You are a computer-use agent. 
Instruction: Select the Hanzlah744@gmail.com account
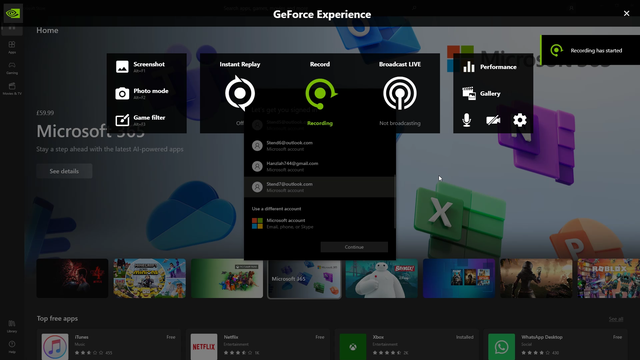[x=319, y=166]
